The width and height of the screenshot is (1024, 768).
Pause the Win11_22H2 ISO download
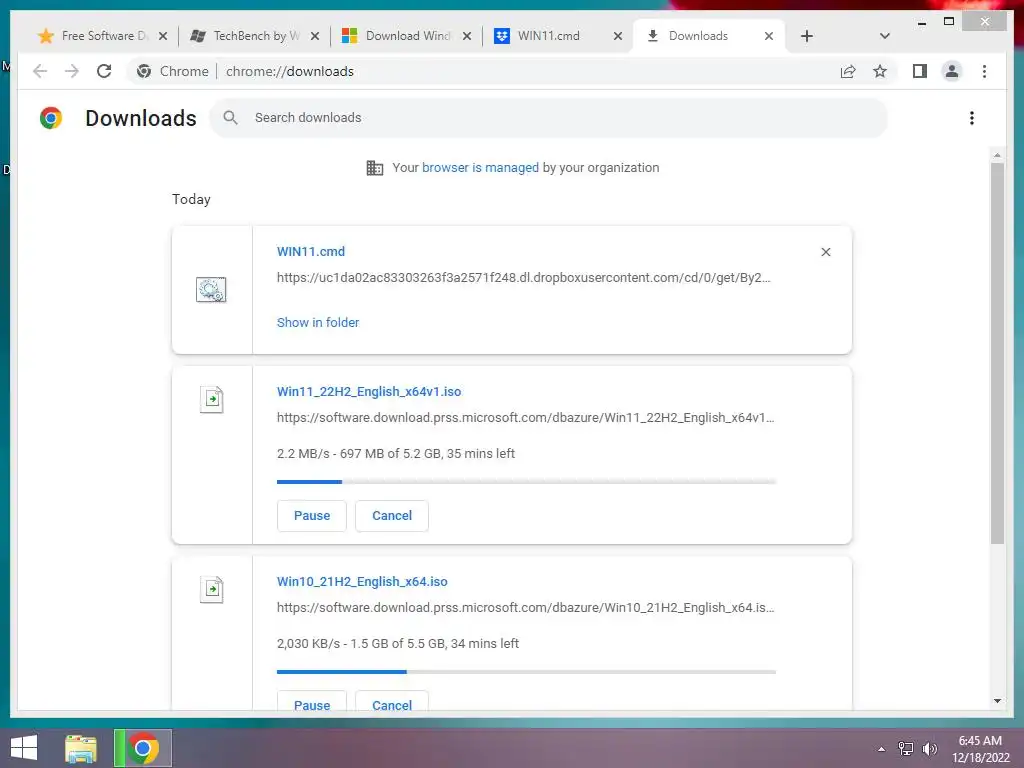312,516
